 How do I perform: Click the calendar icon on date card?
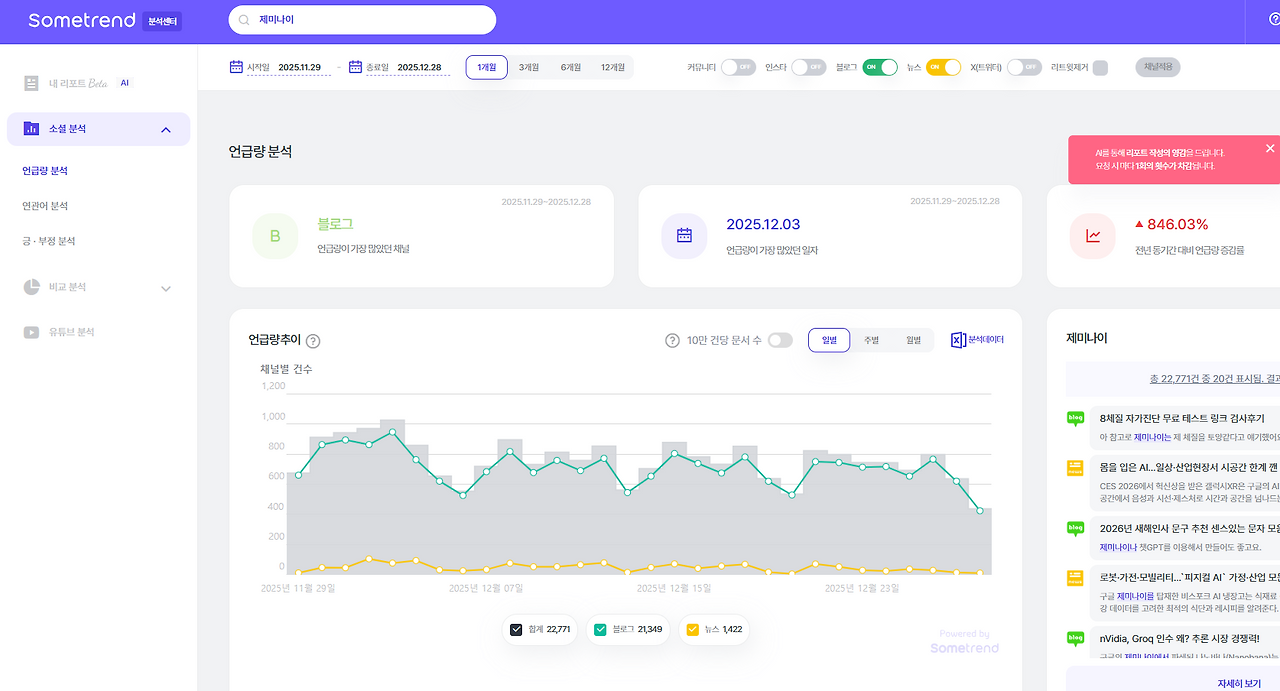coord(684,236)
